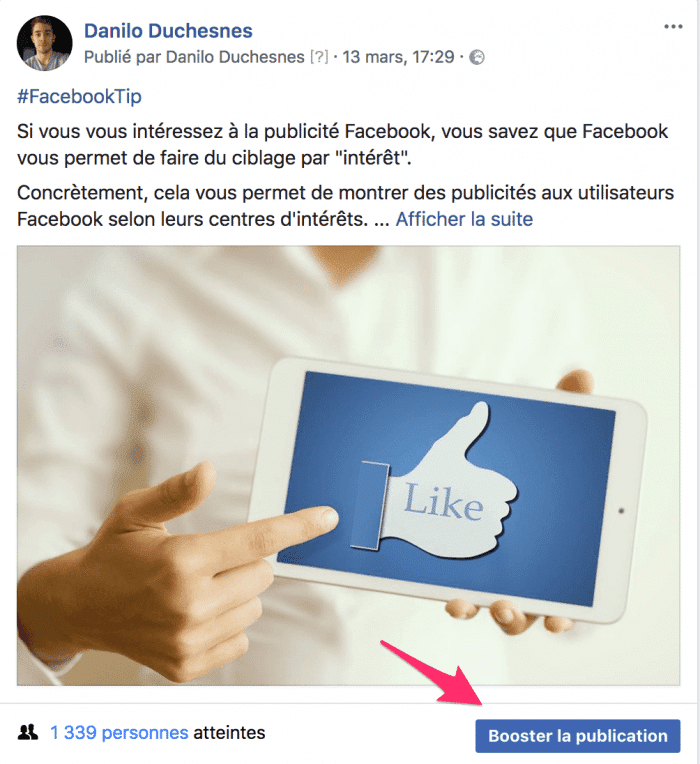Open the #FacebookTip hashtag
This screenshot has width=700, height=764.
pos(79,96)
